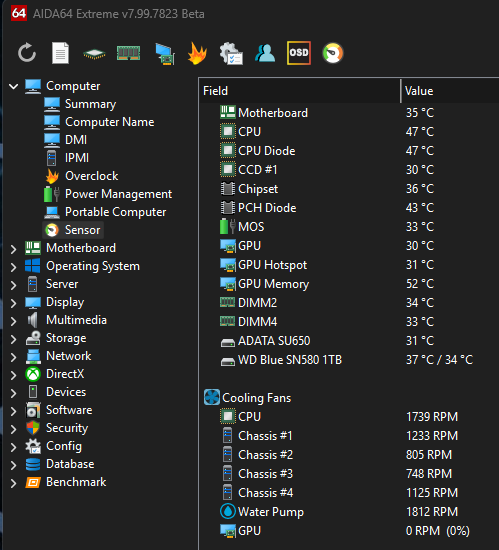499x550 pixels.
Task: Open the Overclock page in sidebar
Action: click(x=92, y=176)
